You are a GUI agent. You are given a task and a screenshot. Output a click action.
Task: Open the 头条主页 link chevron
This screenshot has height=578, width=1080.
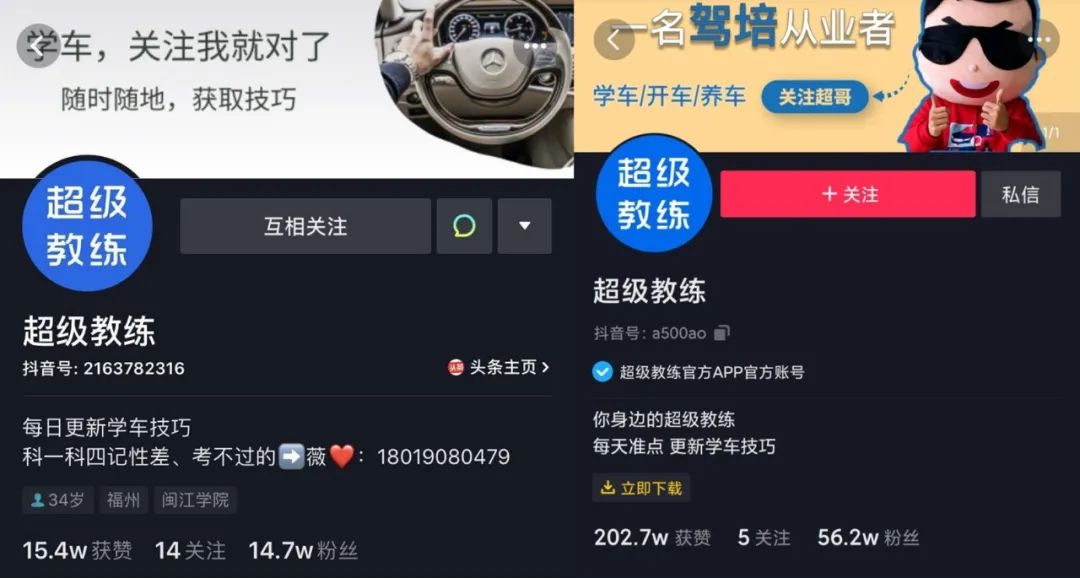(x=546, y=368)
